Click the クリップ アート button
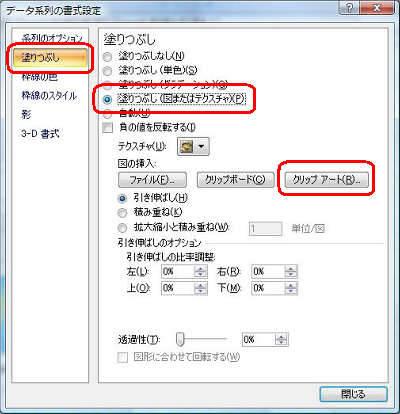The width and height of the screenshot is (400, 414). pyautogui.click(x=327, y=180)
